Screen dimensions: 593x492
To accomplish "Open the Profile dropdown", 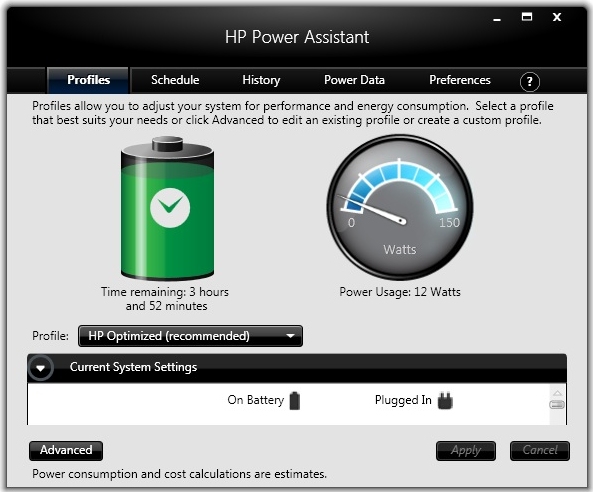I will click(x=190, y=336).
